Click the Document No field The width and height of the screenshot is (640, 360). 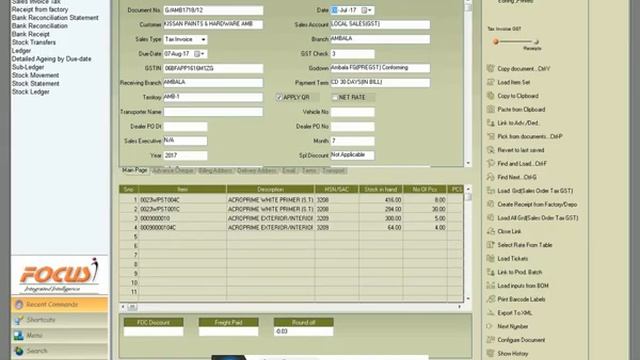pyautogui.click(x=213, y=10)
